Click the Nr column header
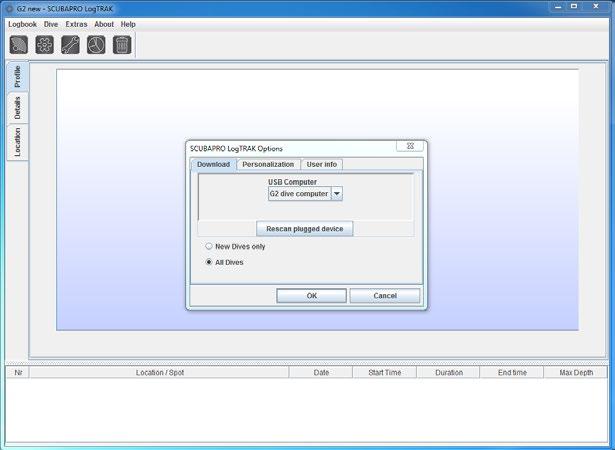Image resolution: width=615 pixels, height=450 pixels. pyautogui.click(x=18, y=372)
